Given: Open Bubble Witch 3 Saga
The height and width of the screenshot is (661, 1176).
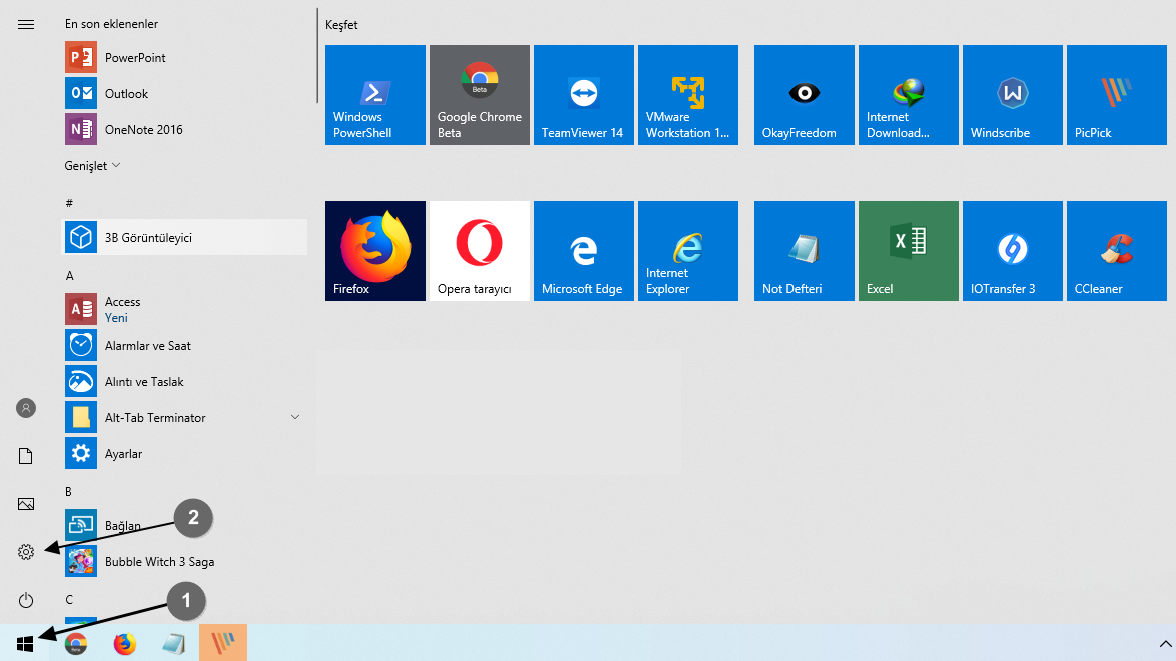Looking at the screenshot, I should 184,561.
